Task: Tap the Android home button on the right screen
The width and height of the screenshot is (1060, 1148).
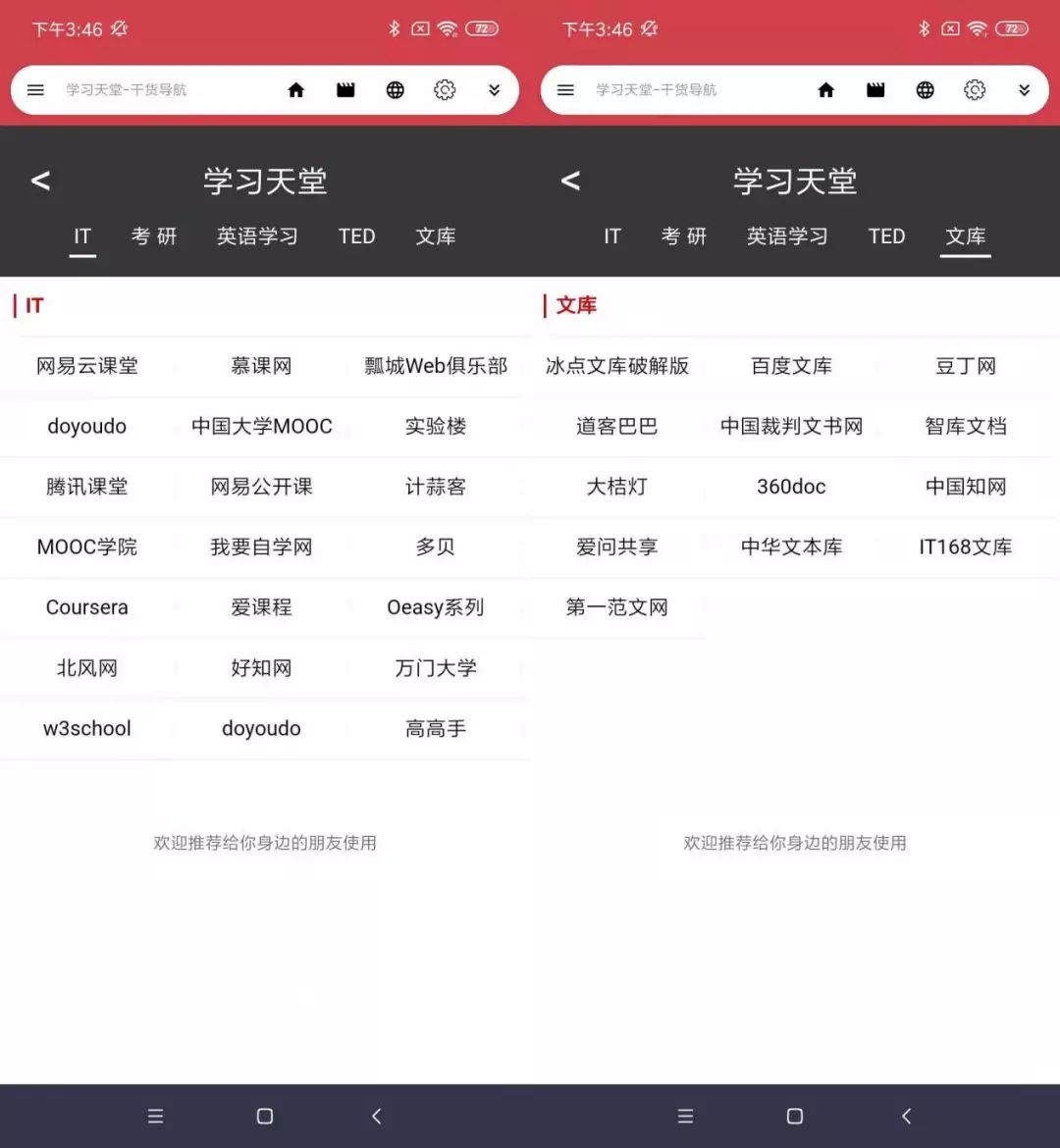Action: (x=795, y=1116)
